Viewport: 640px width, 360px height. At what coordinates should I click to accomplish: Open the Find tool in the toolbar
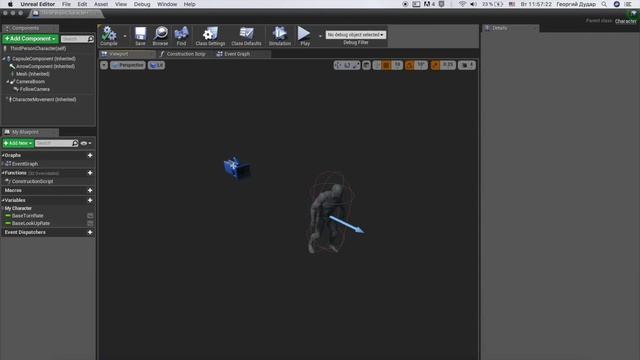pos(181,36)
